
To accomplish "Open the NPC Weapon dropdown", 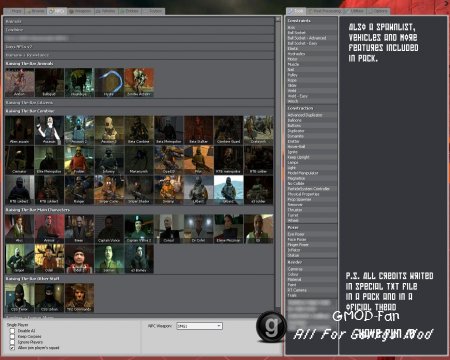I will point(199,326).
